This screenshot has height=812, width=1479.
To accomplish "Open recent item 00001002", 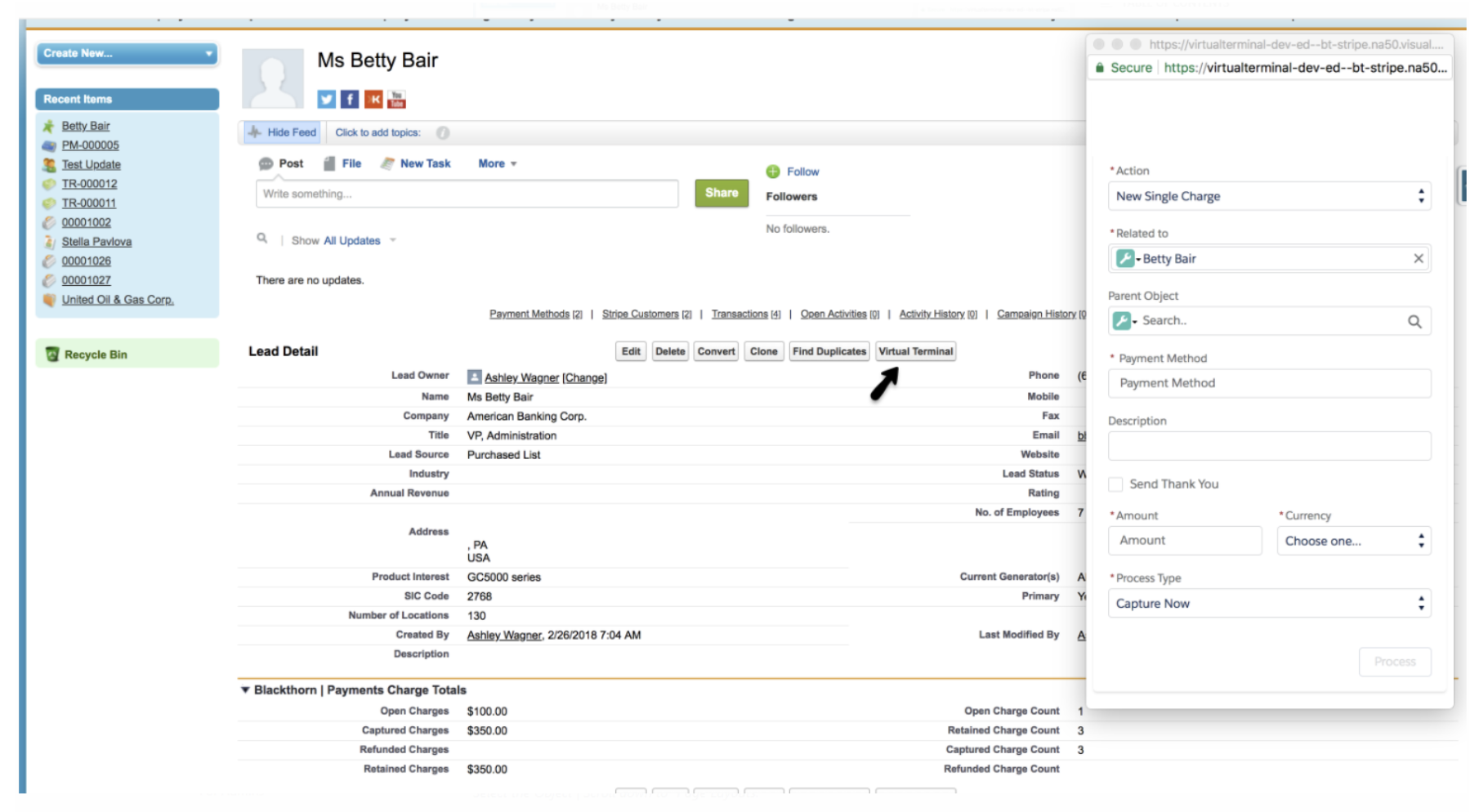I will point(87,223).
